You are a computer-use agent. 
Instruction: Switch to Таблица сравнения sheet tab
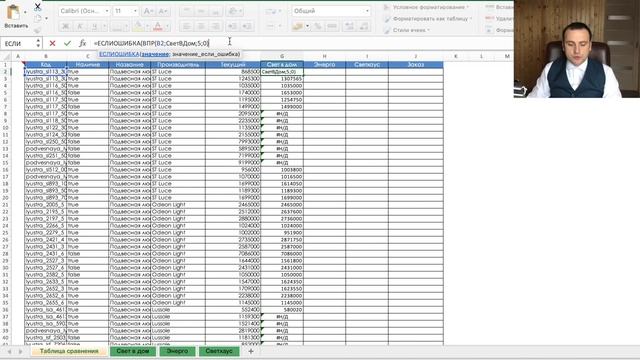(x=69, y=351)
